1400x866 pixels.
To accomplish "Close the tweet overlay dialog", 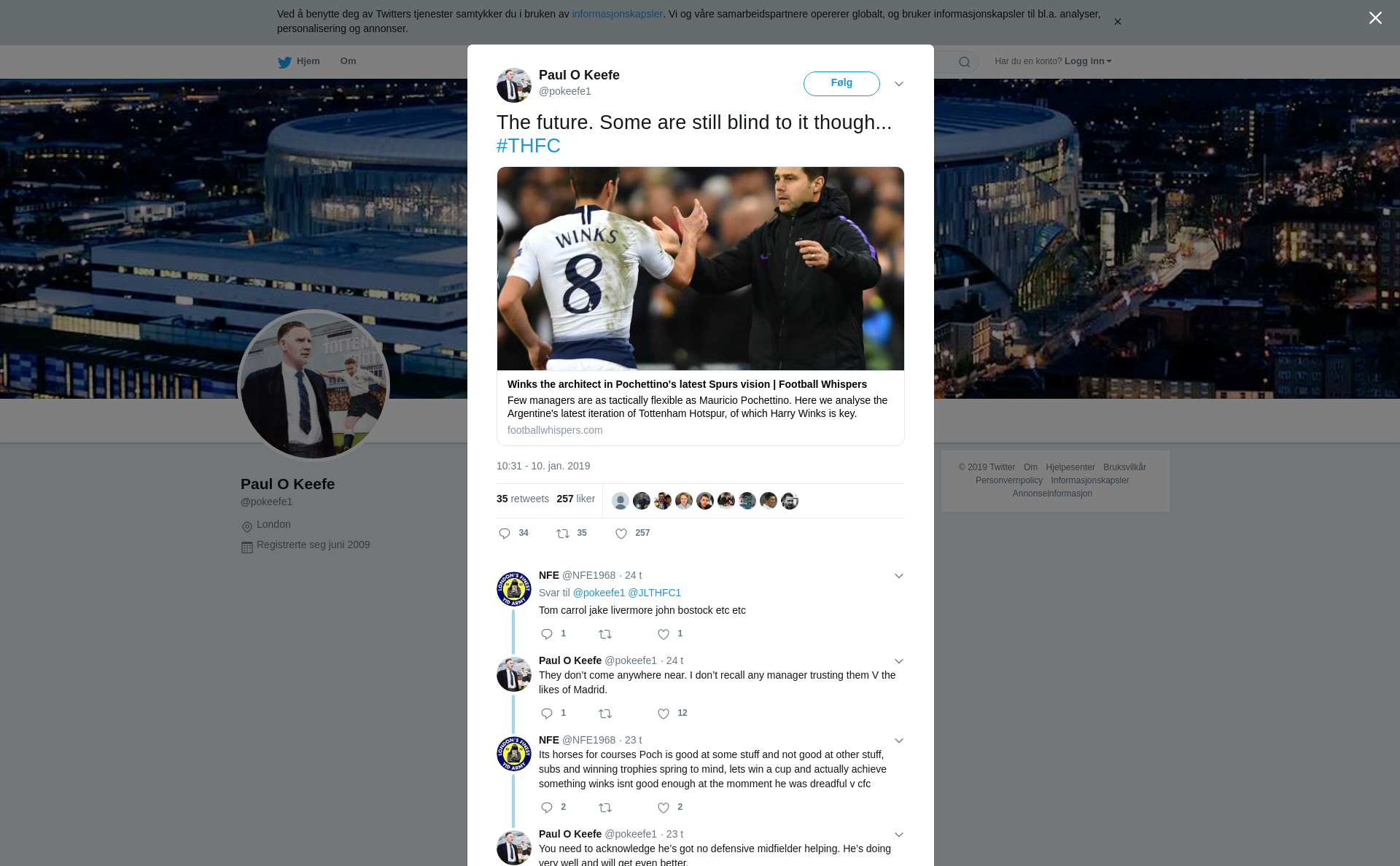I will 1375,18.
